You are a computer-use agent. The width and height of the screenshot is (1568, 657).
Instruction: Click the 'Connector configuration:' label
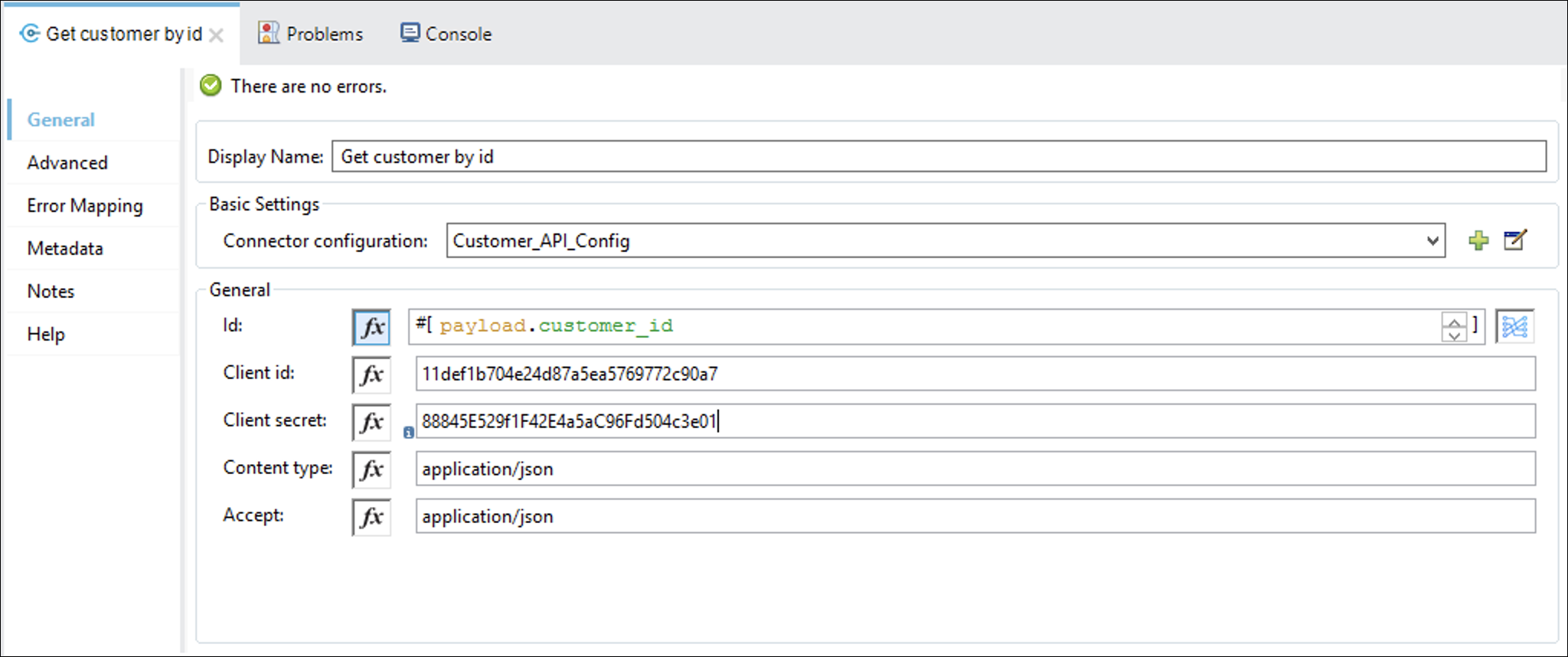point(325,241)
